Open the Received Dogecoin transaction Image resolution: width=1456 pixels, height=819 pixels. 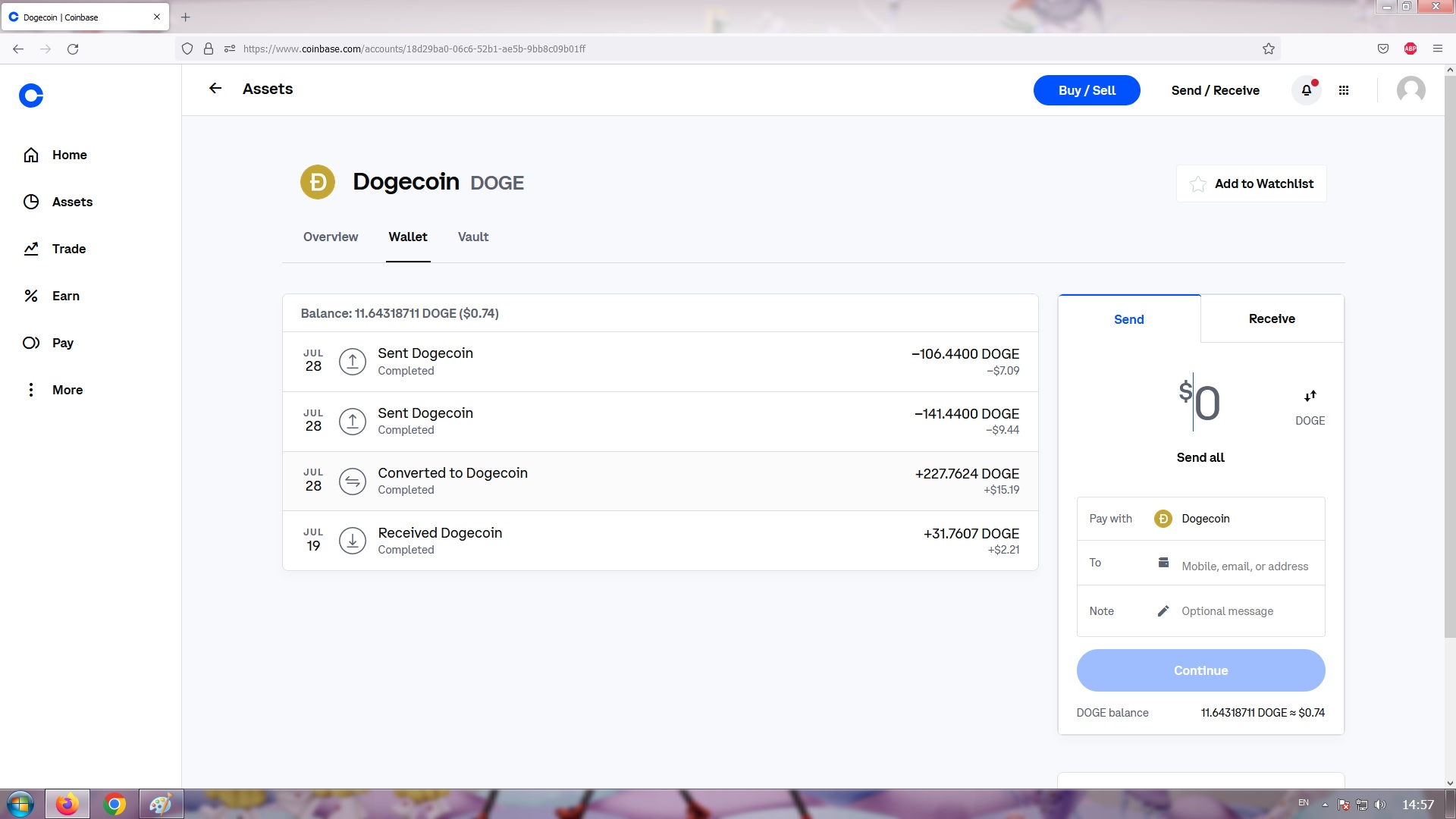tap(661, 541)
